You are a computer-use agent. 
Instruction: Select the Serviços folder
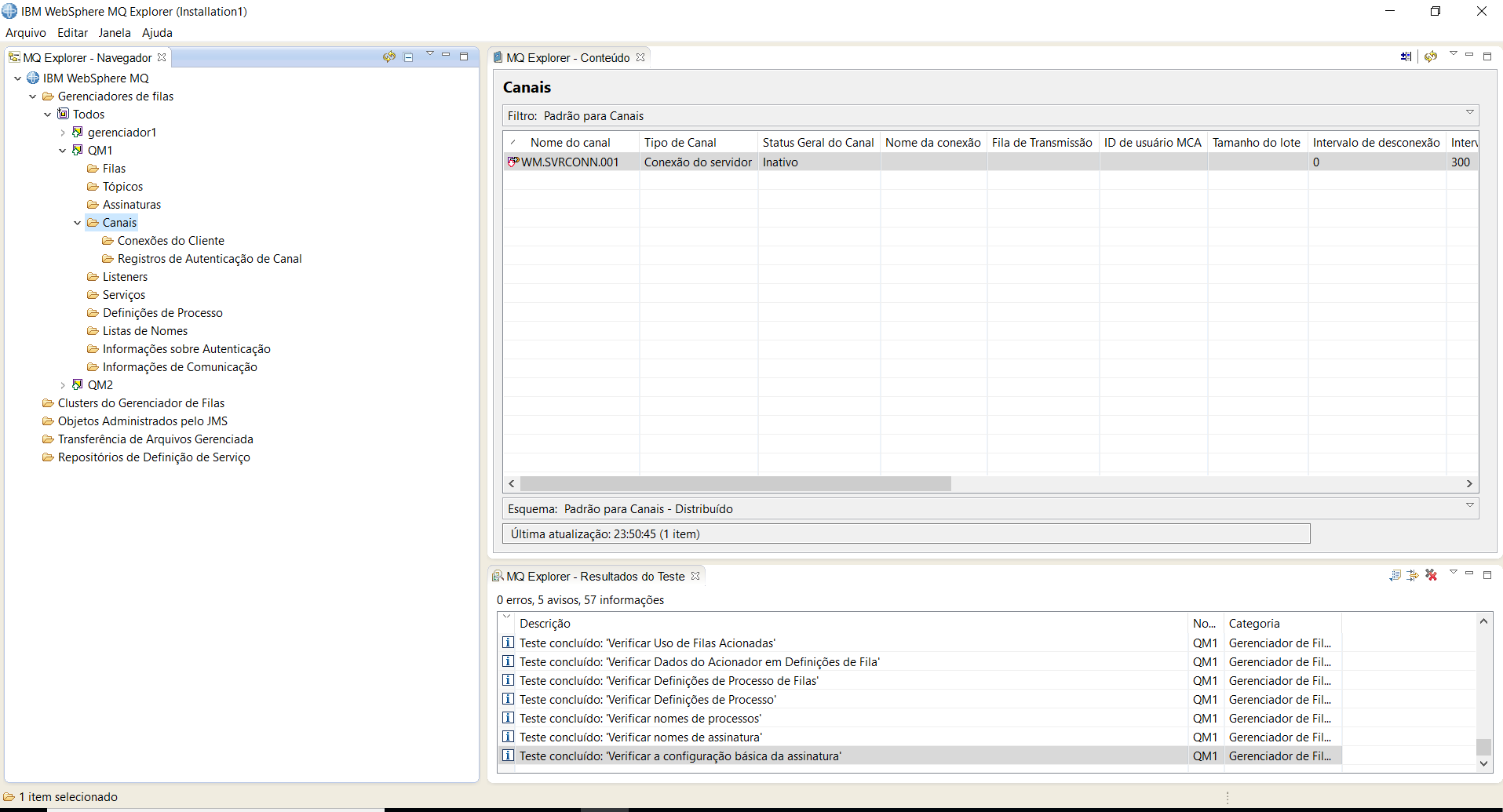click(124, 295)
